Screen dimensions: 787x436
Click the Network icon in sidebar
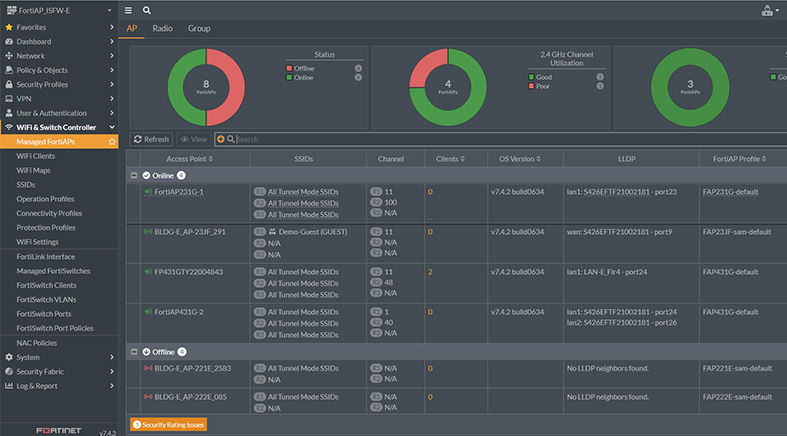pyautogui.click(x=9, y=56)
